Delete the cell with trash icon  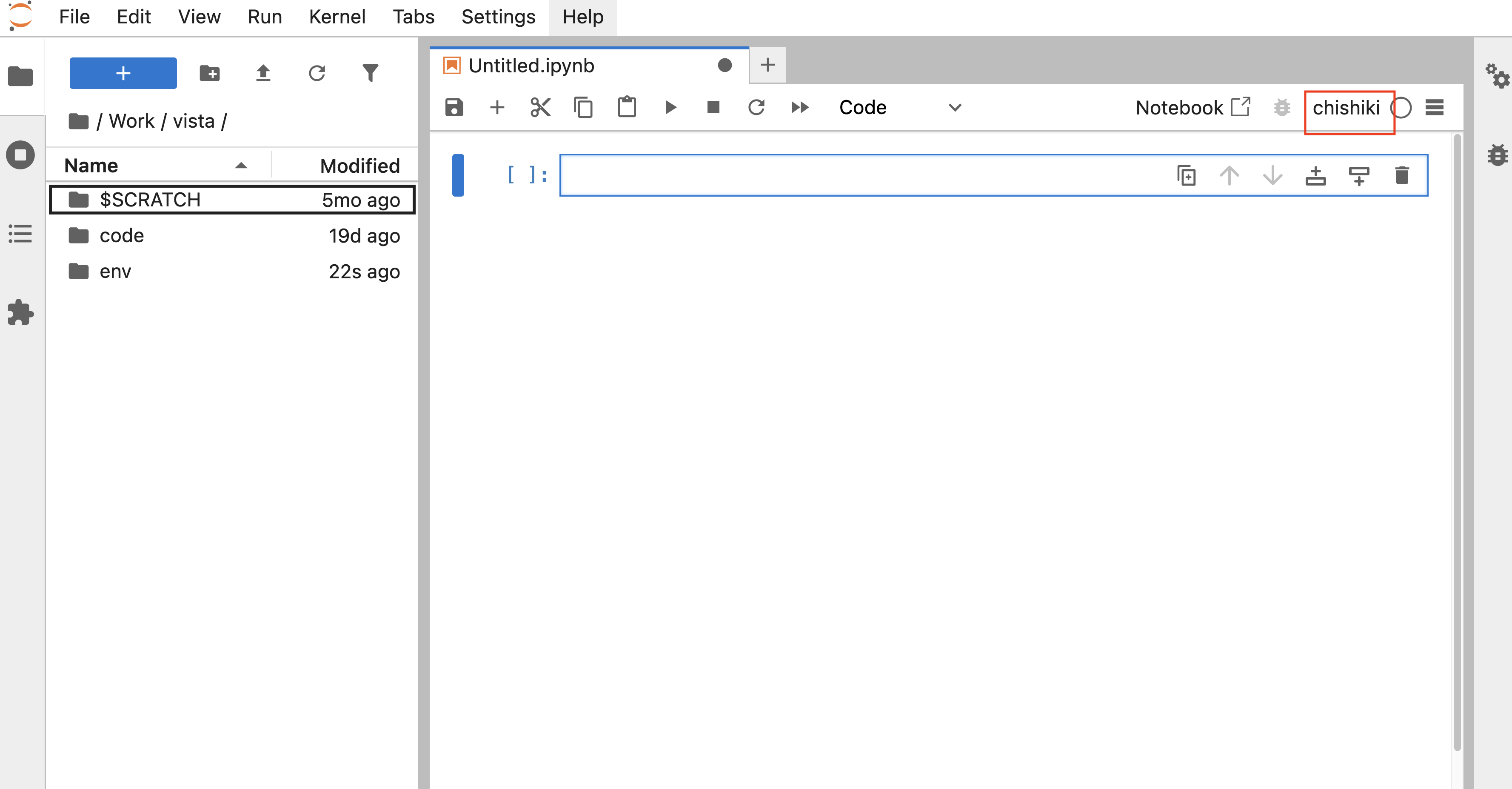[1402, 175]
